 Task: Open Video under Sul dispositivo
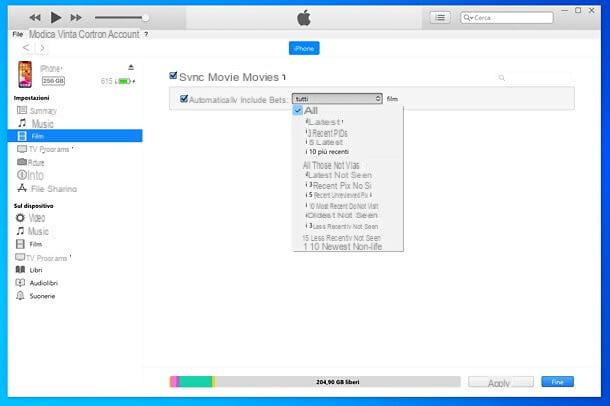click(30, 218)
